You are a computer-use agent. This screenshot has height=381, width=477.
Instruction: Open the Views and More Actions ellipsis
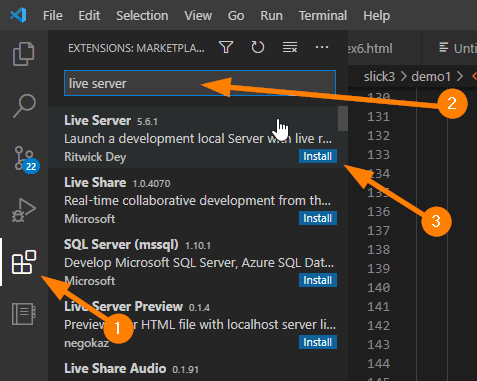322,48
